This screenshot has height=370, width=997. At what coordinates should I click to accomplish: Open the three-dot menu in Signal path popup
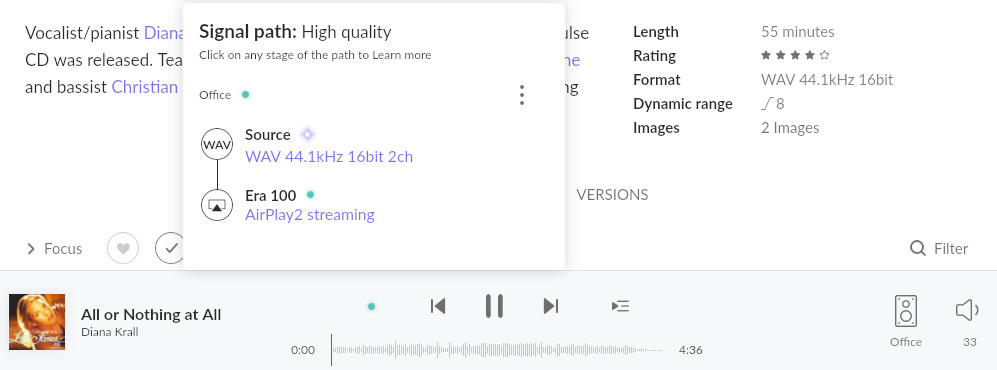point(521,95)
